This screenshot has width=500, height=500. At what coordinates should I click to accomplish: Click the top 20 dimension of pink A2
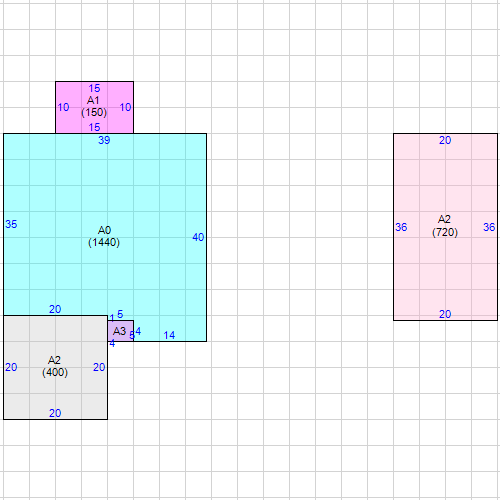tap(445, 140)
